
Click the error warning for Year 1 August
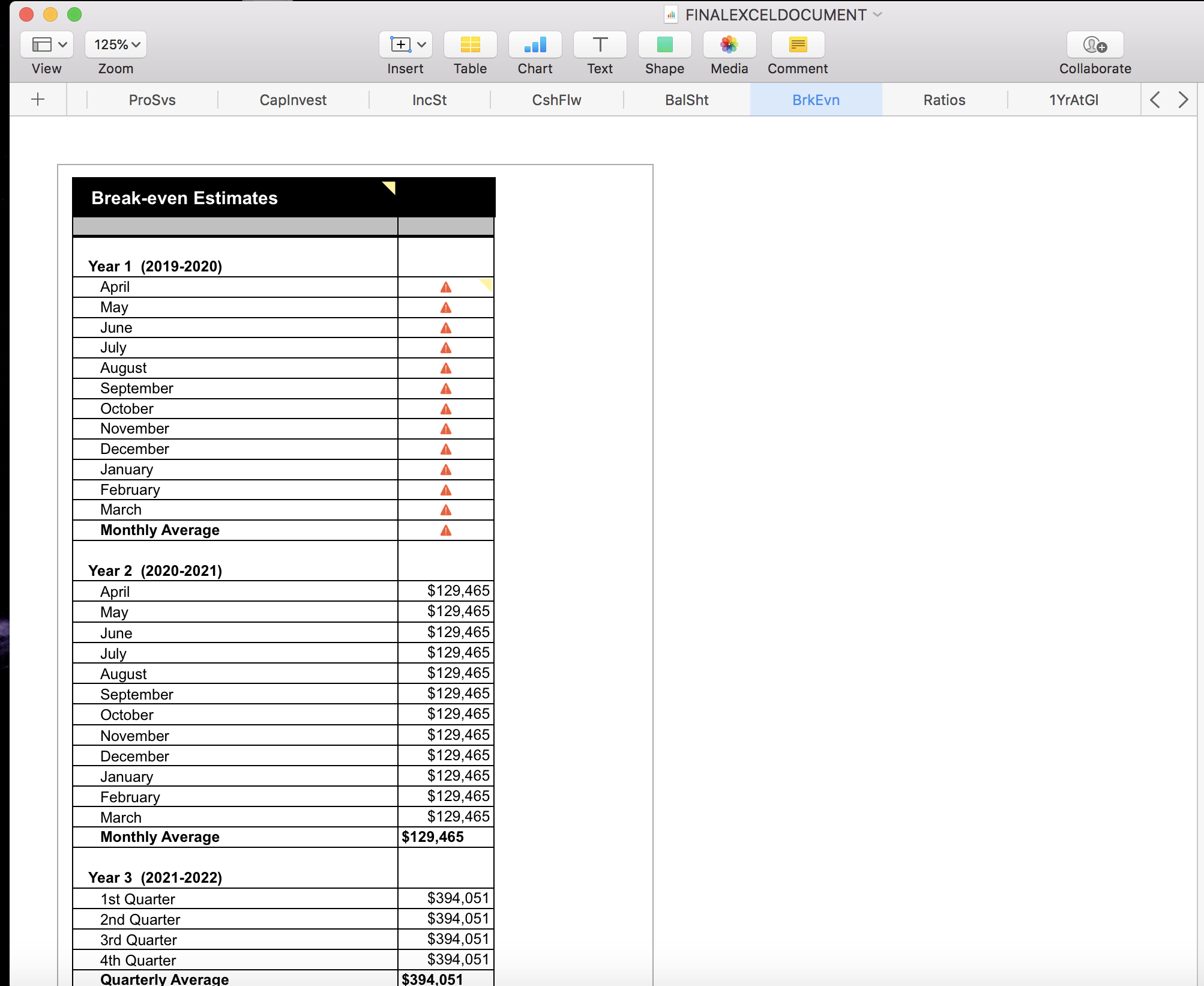(x=446, y=368)
